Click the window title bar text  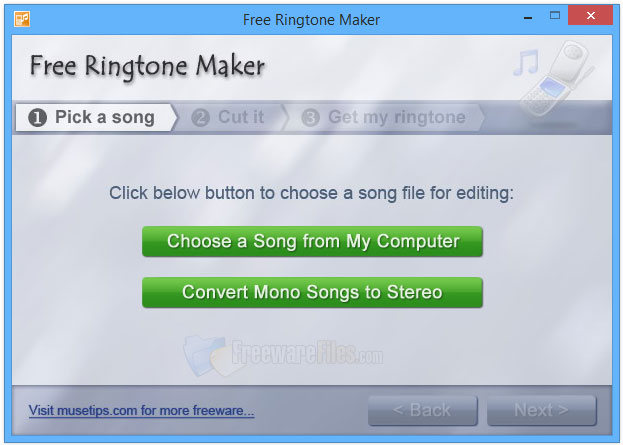(312, 20)
